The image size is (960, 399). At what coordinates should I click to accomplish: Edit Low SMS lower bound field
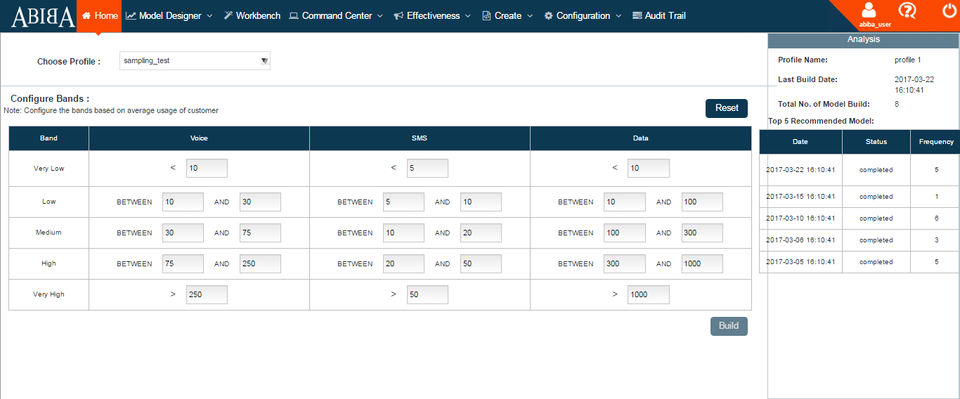coord(403,202)
